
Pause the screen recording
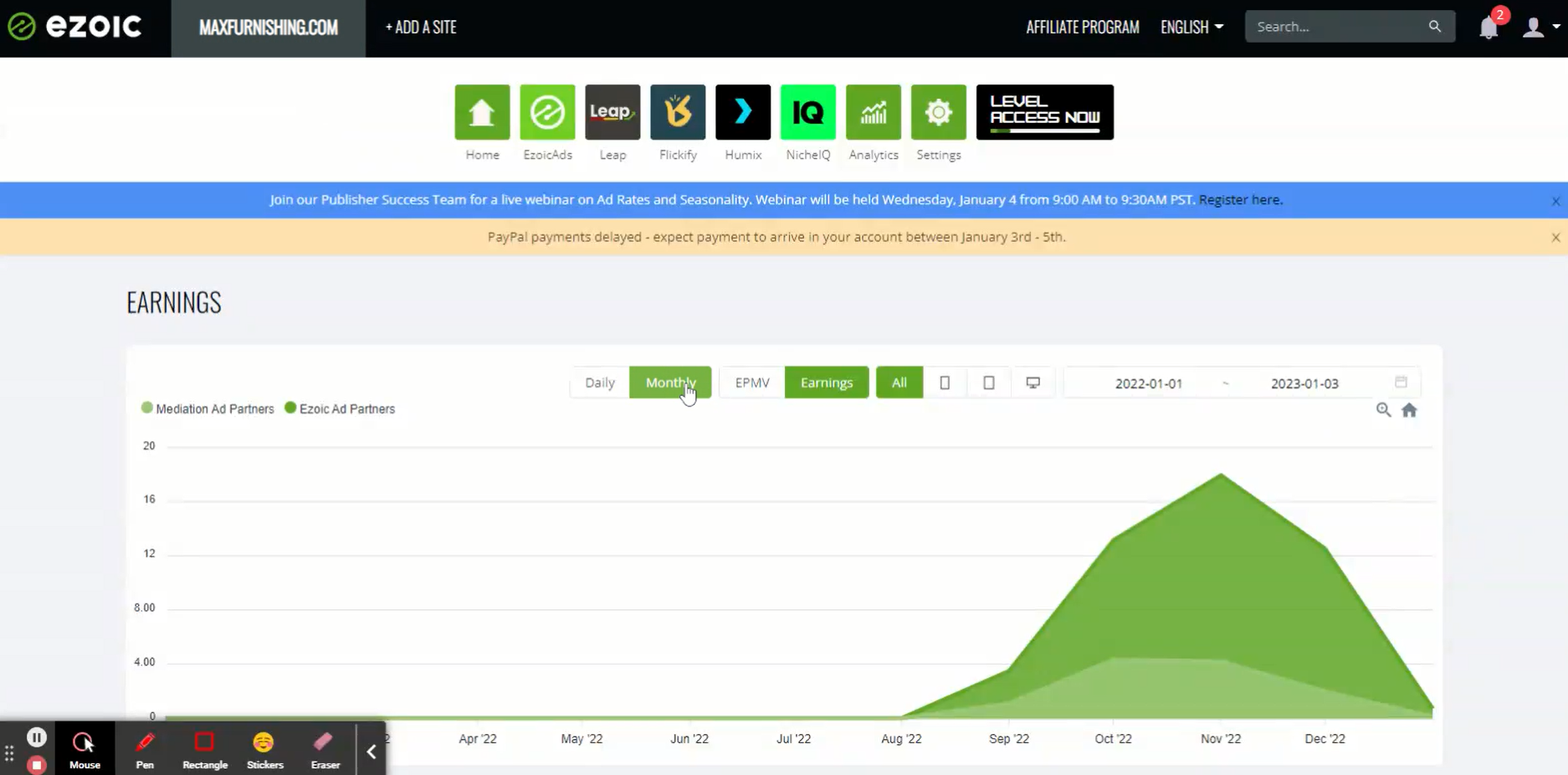(37, 737)
